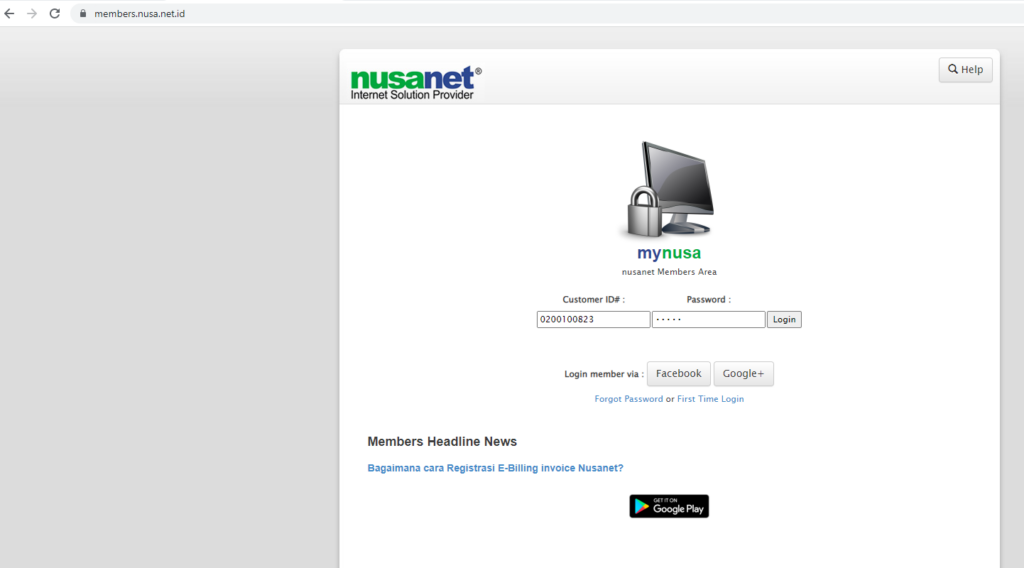Go back with the browser back arrow

[9, 14]
